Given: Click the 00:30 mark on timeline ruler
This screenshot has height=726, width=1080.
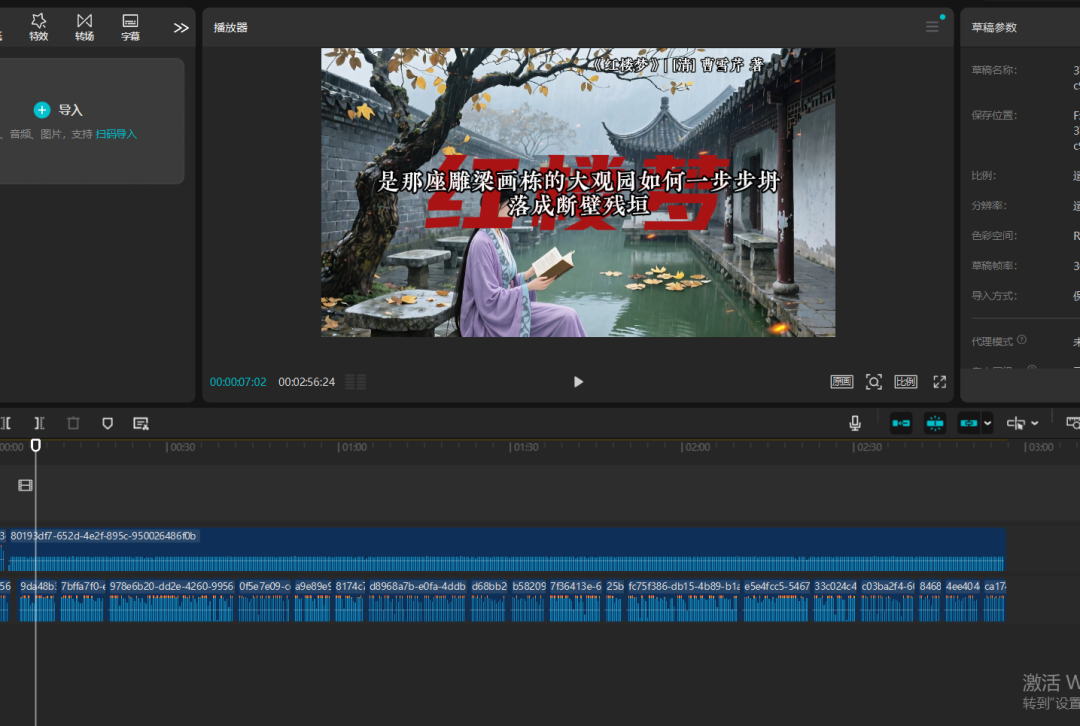Looking at the screenshot, I should point(181,447).
